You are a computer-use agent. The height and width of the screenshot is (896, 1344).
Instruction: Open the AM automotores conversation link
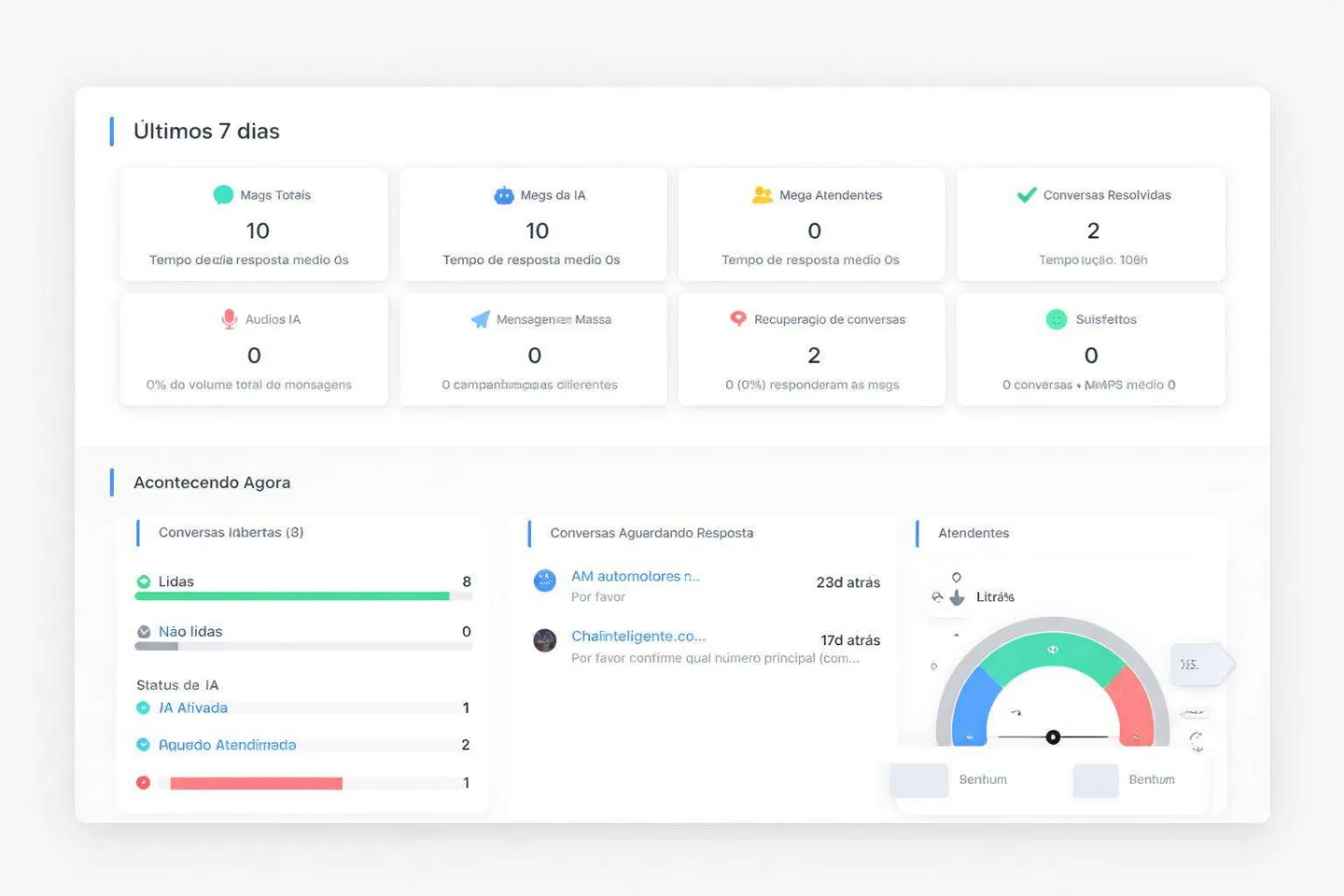636,577
